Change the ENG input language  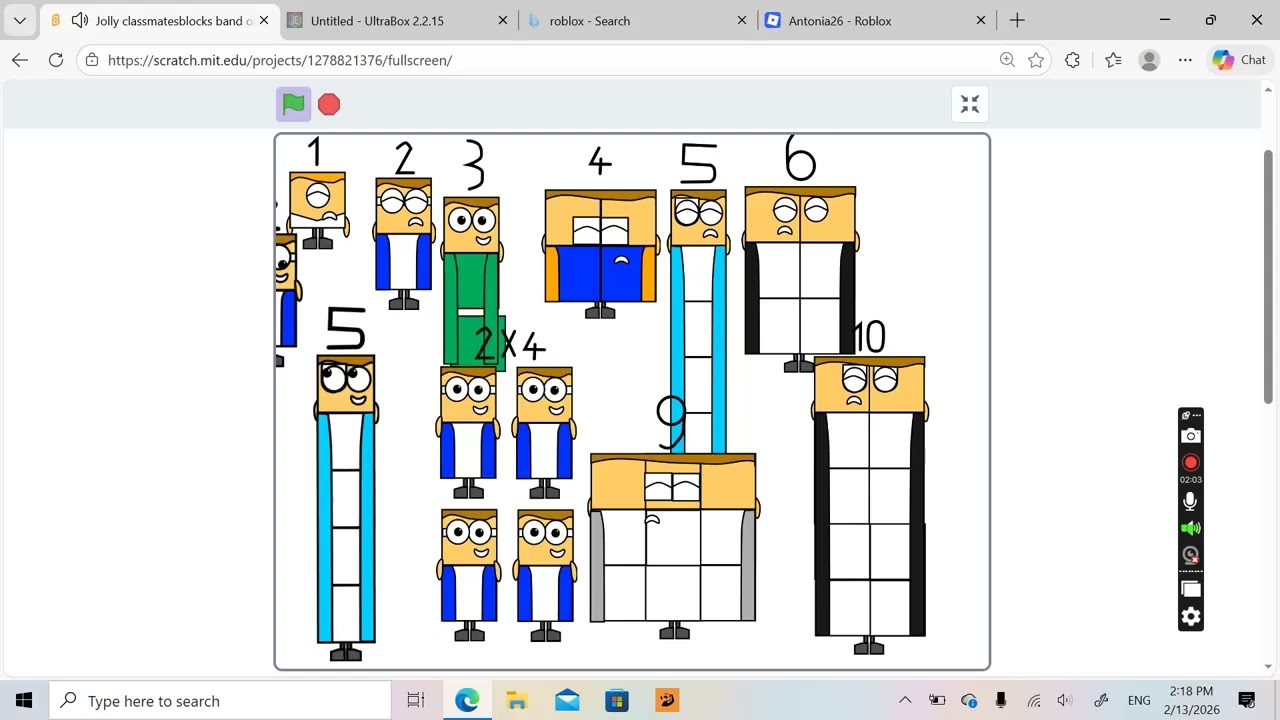(x=1139, y=701)
